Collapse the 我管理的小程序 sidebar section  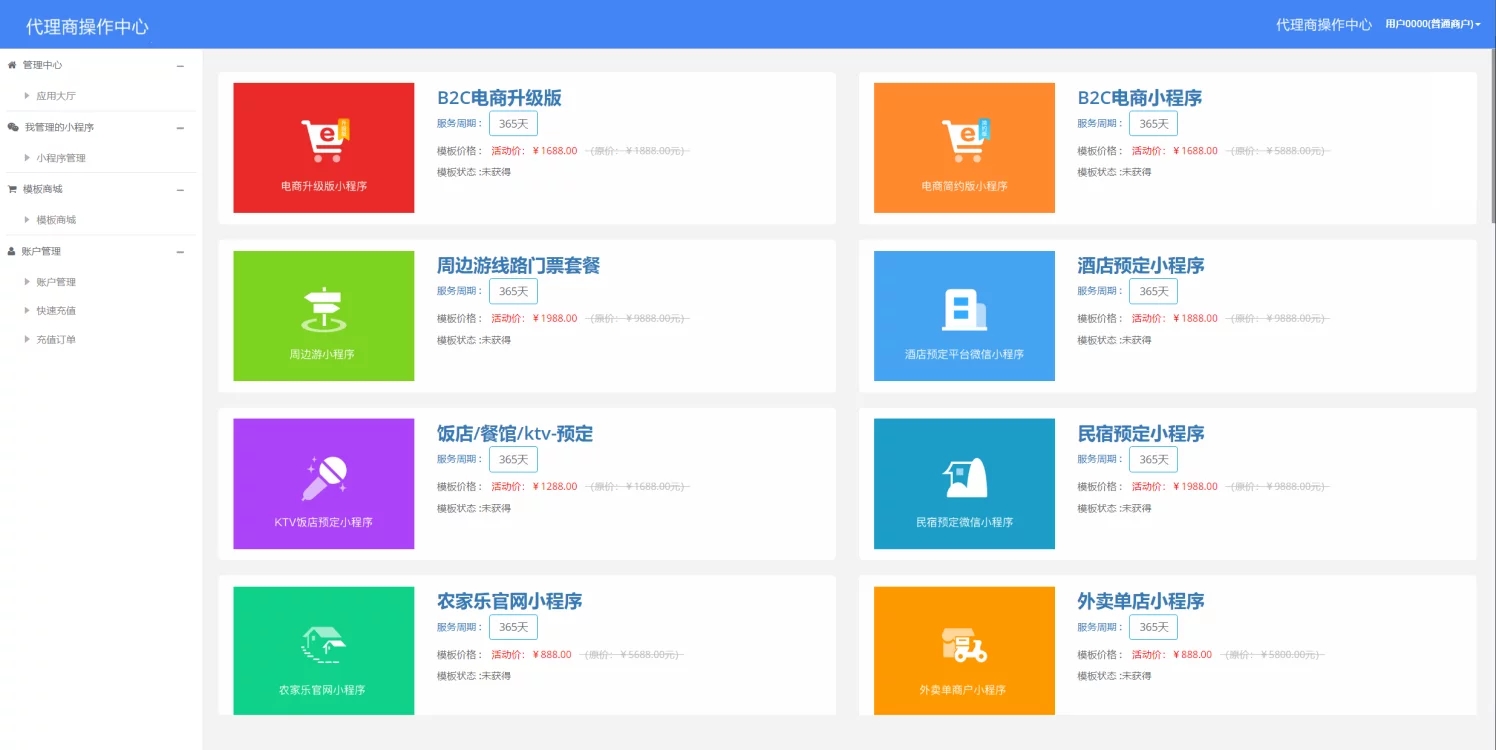coord(180,128)
